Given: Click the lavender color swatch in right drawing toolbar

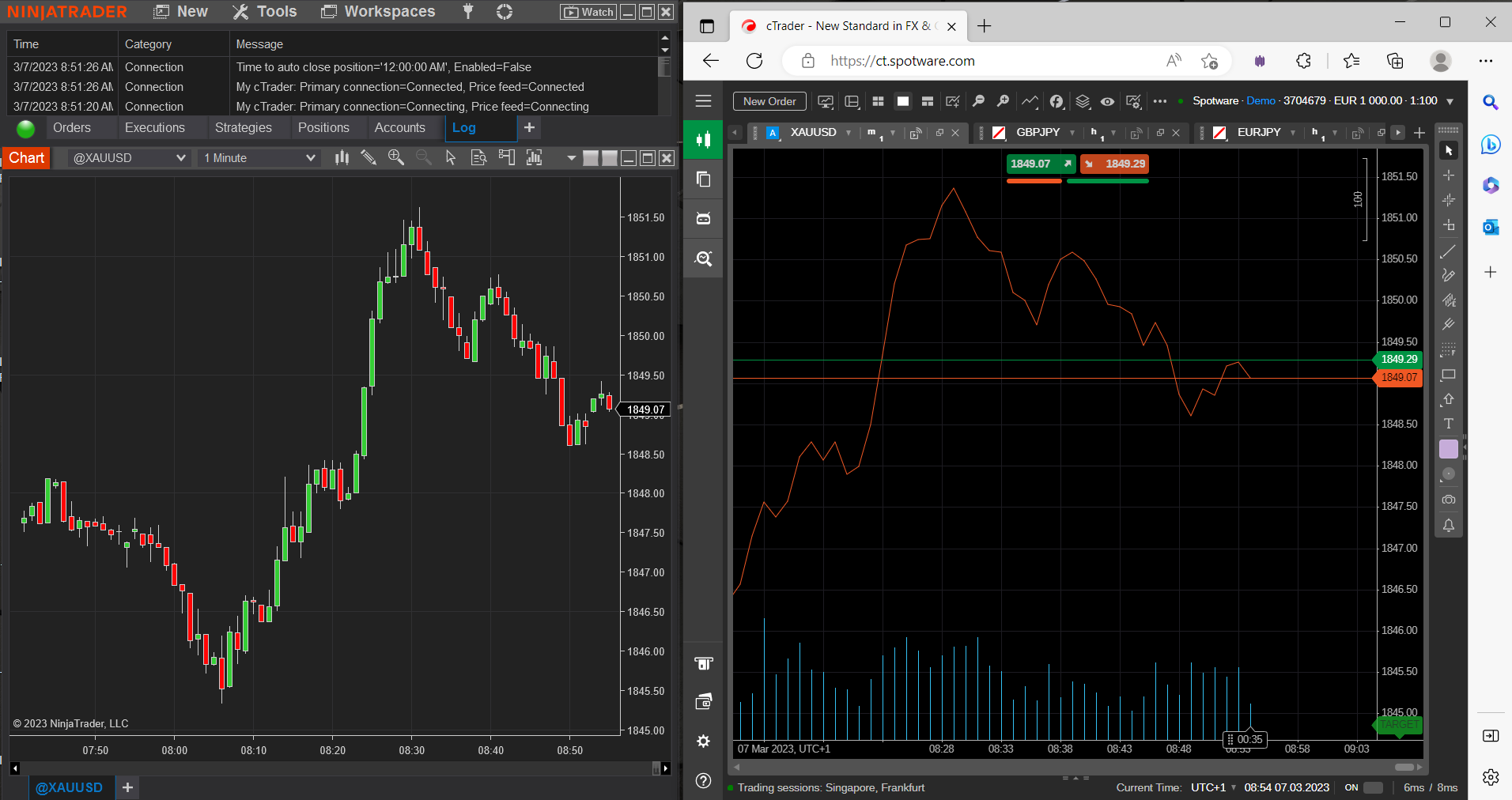Looking at the screenshot, I should coord(1449,449).
